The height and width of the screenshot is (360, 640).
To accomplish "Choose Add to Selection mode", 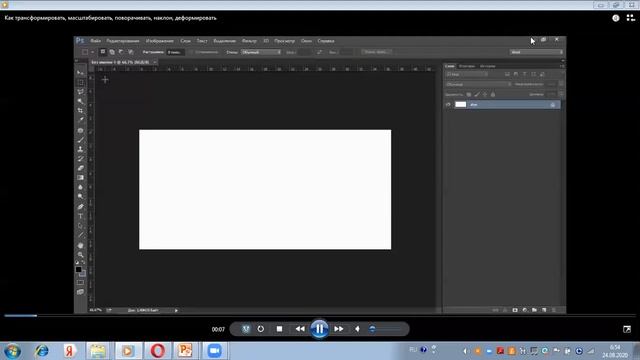I will pyautogui.click(x=112, y=52).
